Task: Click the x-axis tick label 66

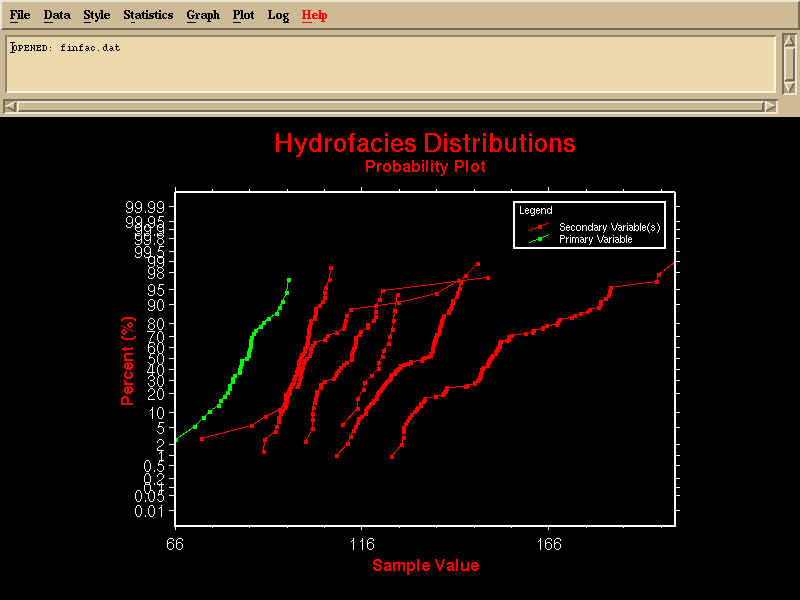Action: [x=174, y=544]
